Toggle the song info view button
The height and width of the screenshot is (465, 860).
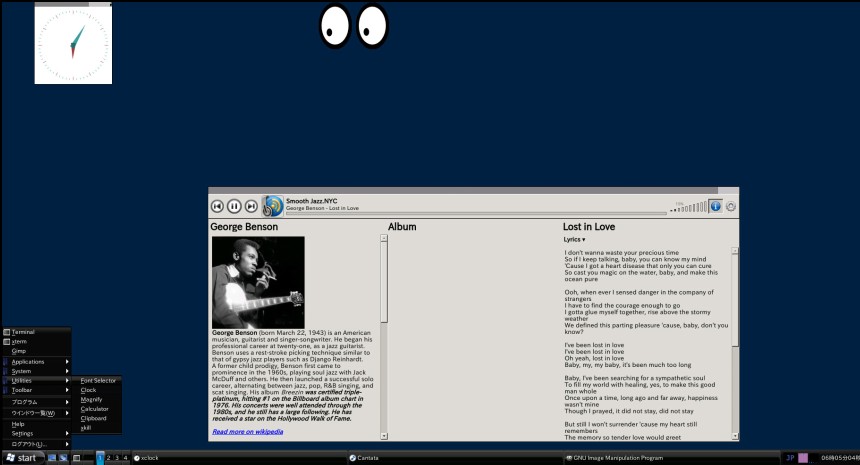[x=715, y=206]
